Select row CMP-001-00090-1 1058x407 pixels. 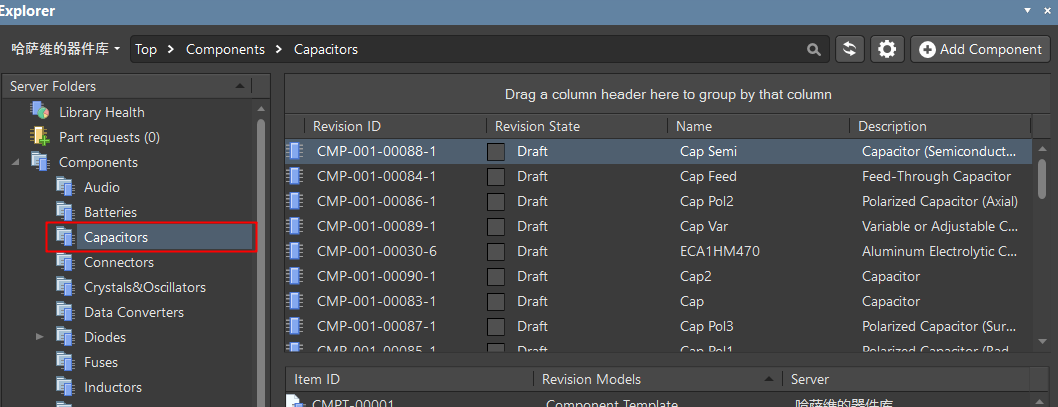coord(658,276)
